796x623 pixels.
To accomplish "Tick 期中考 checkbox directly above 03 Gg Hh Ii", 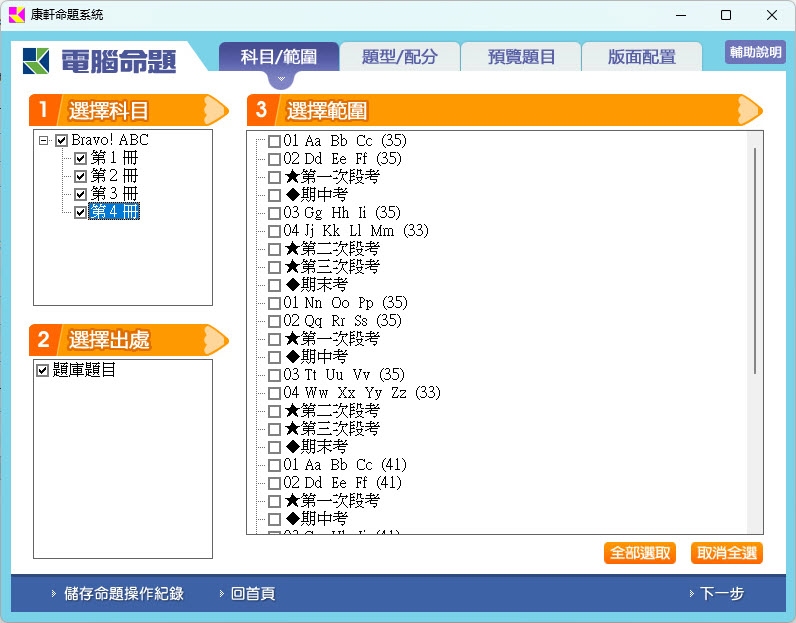I will [274, 195].
